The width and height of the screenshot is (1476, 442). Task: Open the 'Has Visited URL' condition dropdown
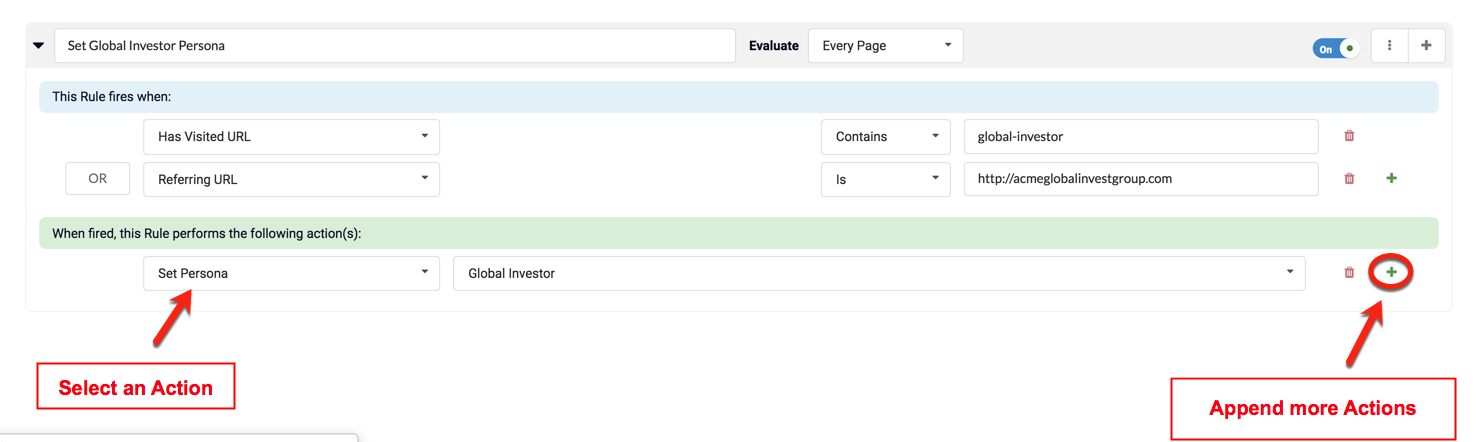pyautogui.click(x=291, y=137)
